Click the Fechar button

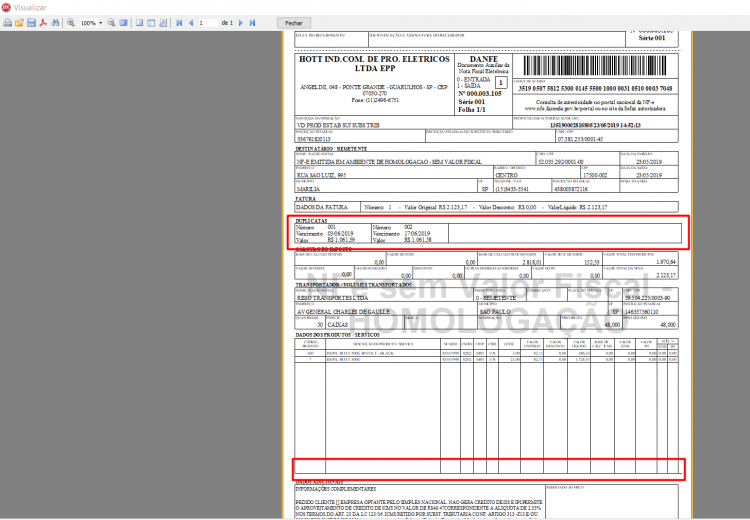[x=294, y=23]
